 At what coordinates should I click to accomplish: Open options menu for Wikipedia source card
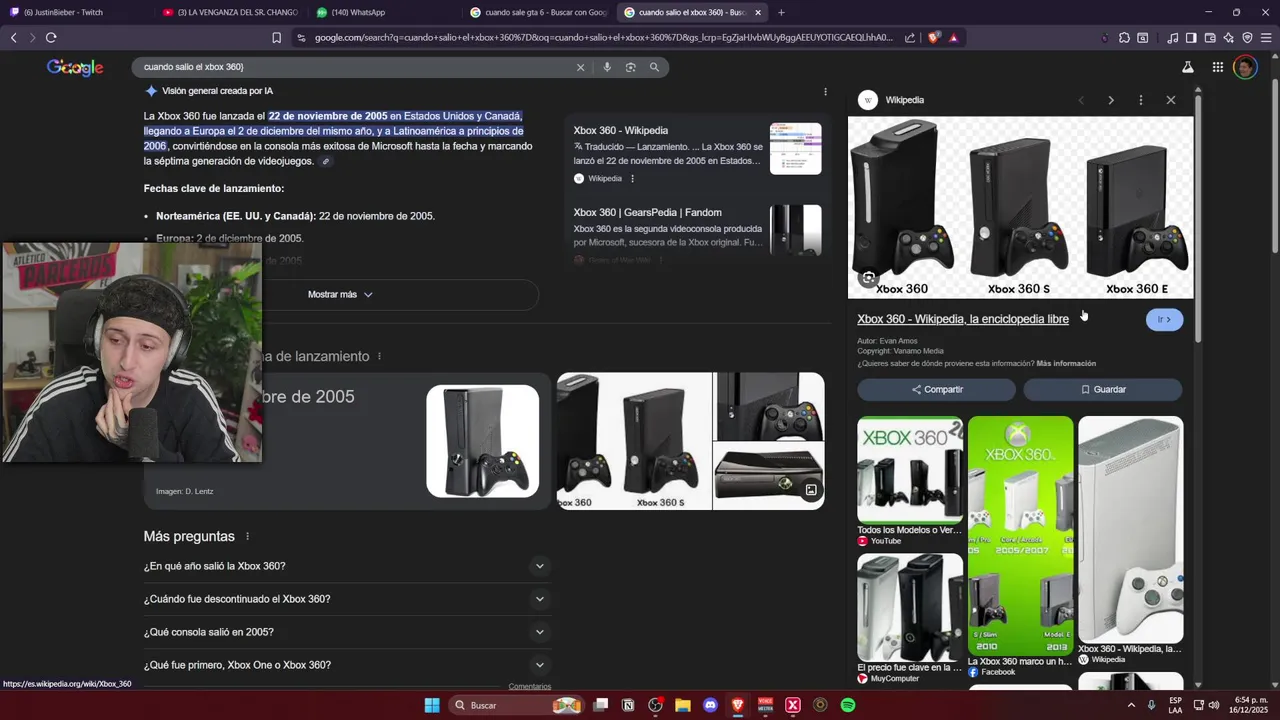pyautogui.click(x=632, y=179)
